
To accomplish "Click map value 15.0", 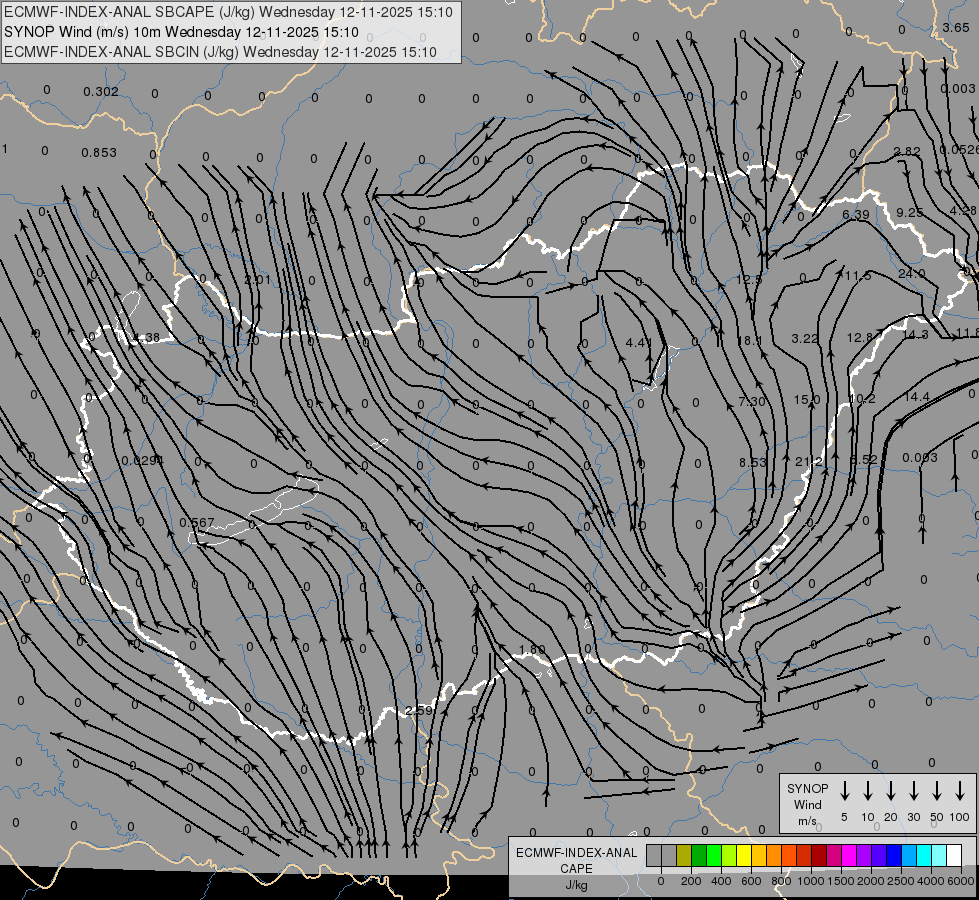I will pyautogui.click(x=807, y=400).
